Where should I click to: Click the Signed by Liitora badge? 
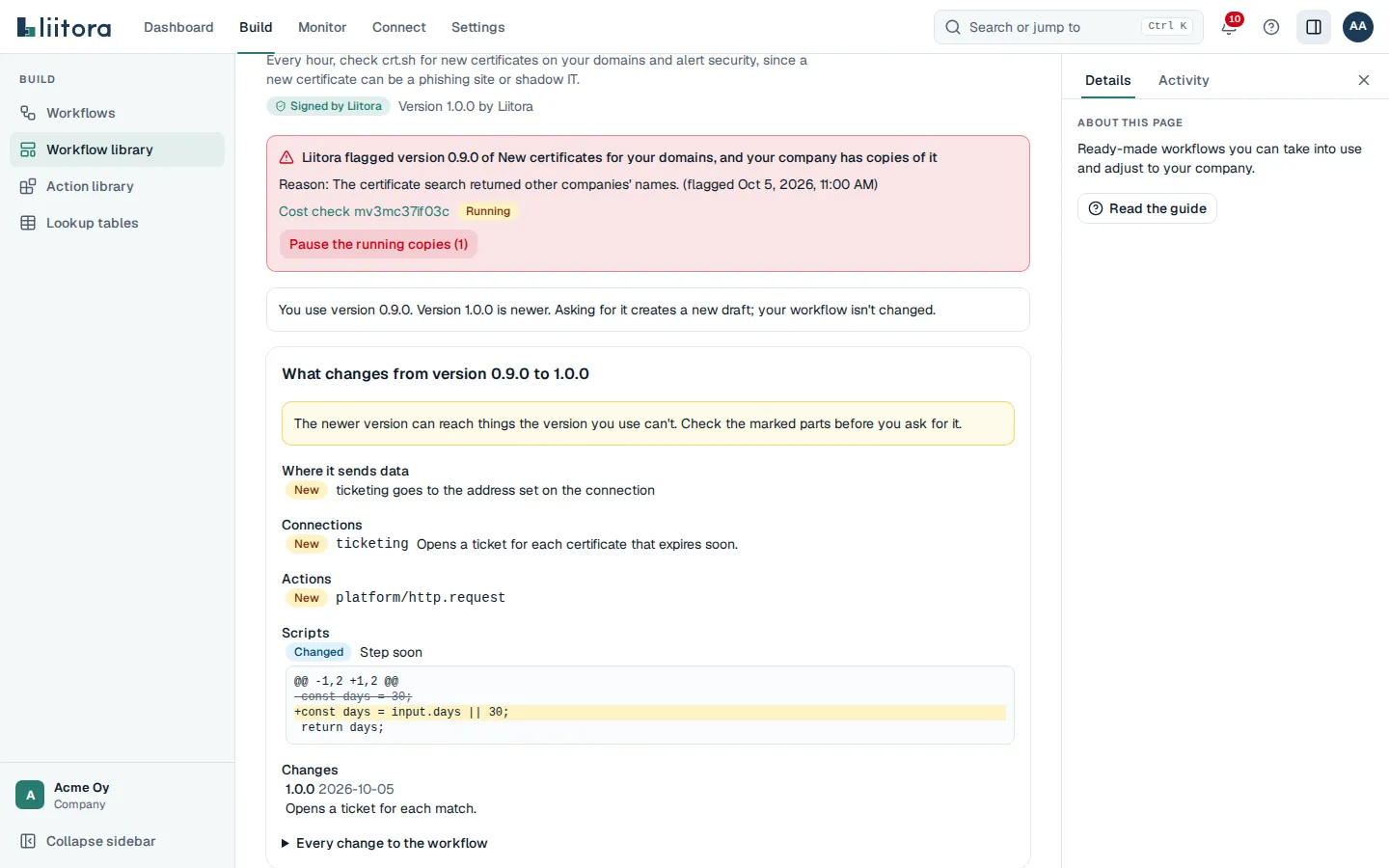[x=328, y=106]
